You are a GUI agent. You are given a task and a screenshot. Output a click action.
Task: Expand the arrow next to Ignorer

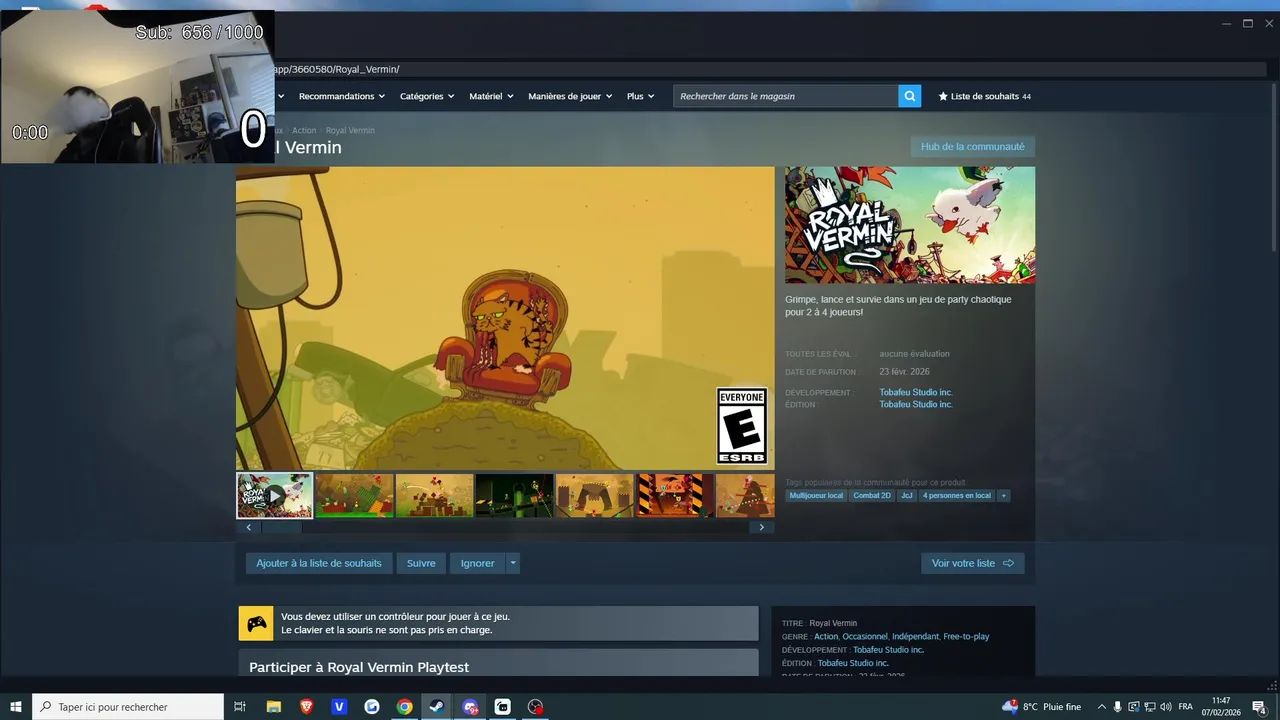(x=513, y=563)
